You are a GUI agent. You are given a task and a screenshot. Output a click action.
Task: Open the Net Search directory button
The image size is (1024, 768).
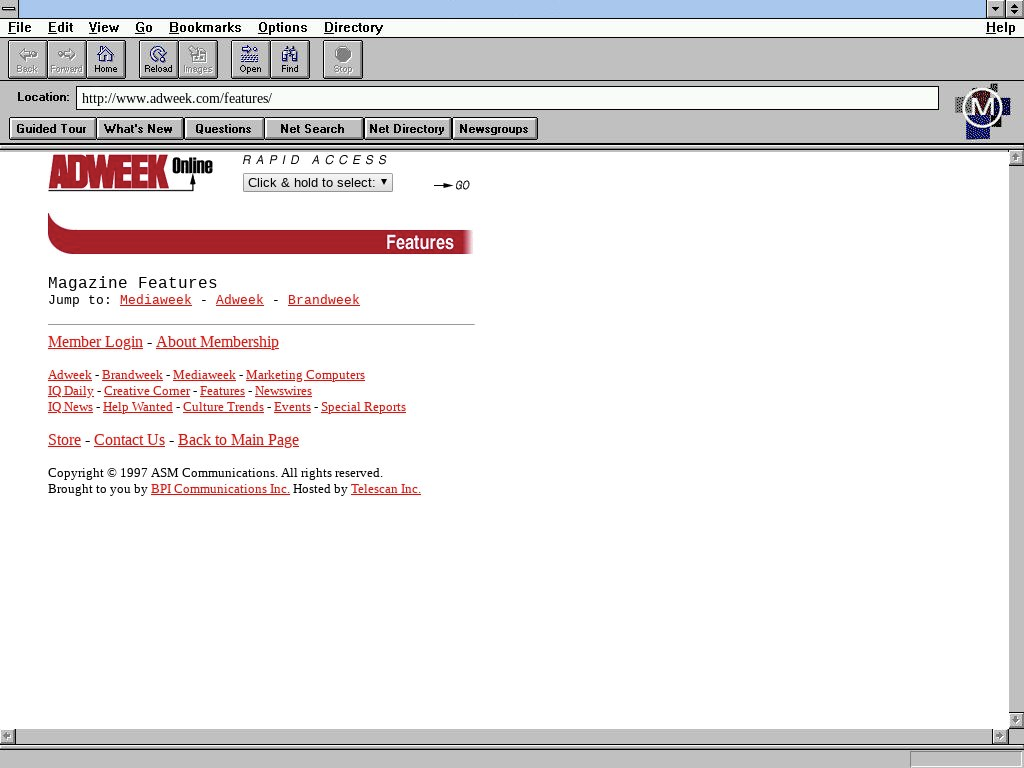pos(312,128)
